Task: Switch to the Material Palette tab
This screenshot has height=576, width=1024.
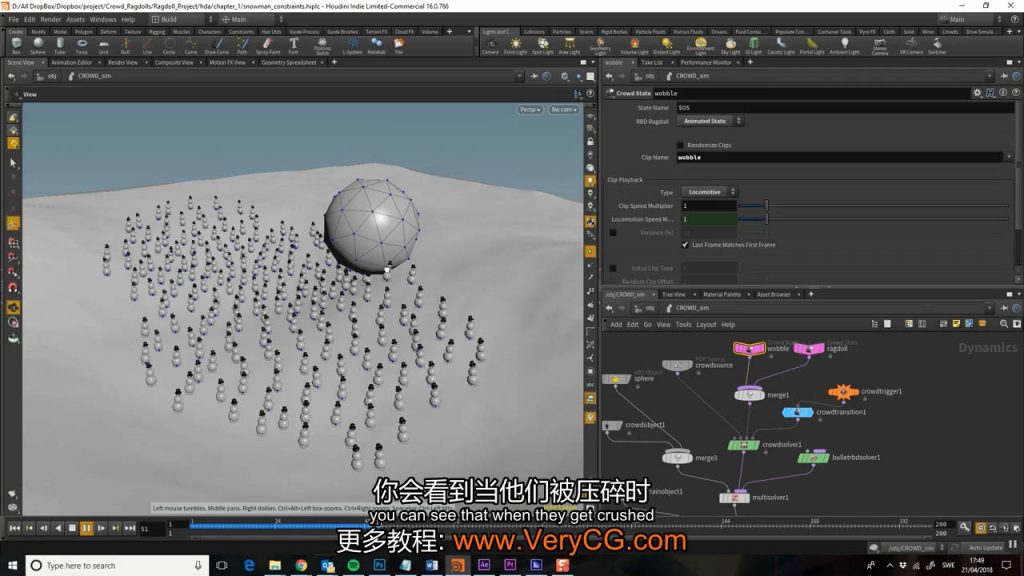Action: pyautogui.click(x=722, y=295)
